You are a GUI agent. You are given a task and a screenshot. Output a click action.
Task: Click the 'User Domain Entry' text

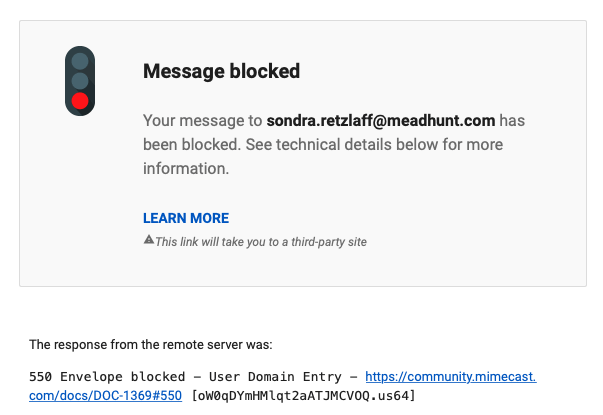pyautogui.click(x=275, y=377)
